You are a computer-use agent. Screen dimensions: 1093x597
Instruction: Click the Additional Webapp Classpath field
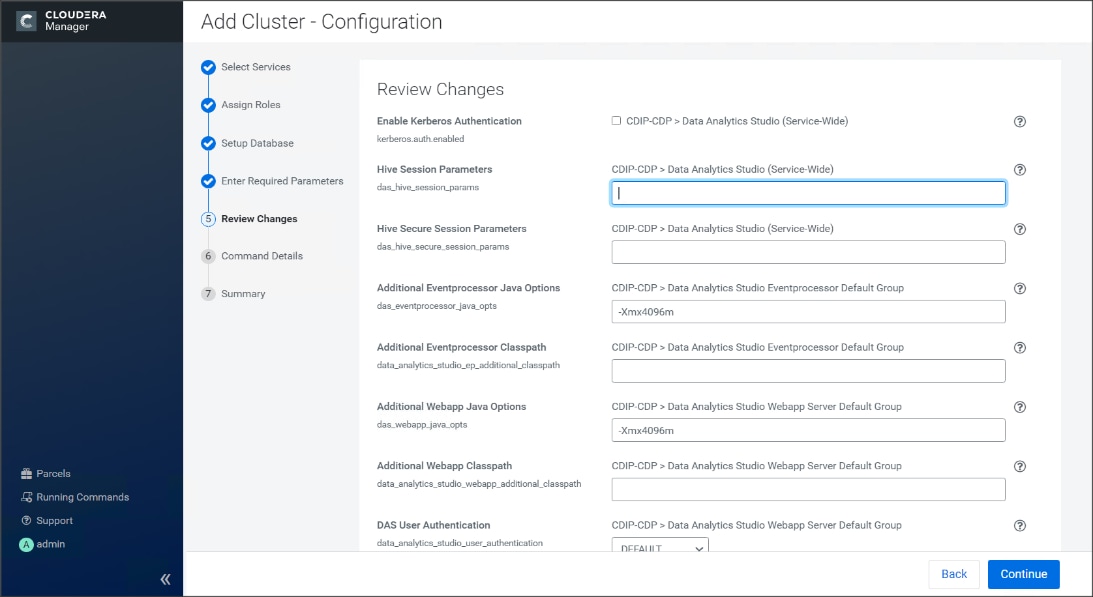tap(809, 490)
